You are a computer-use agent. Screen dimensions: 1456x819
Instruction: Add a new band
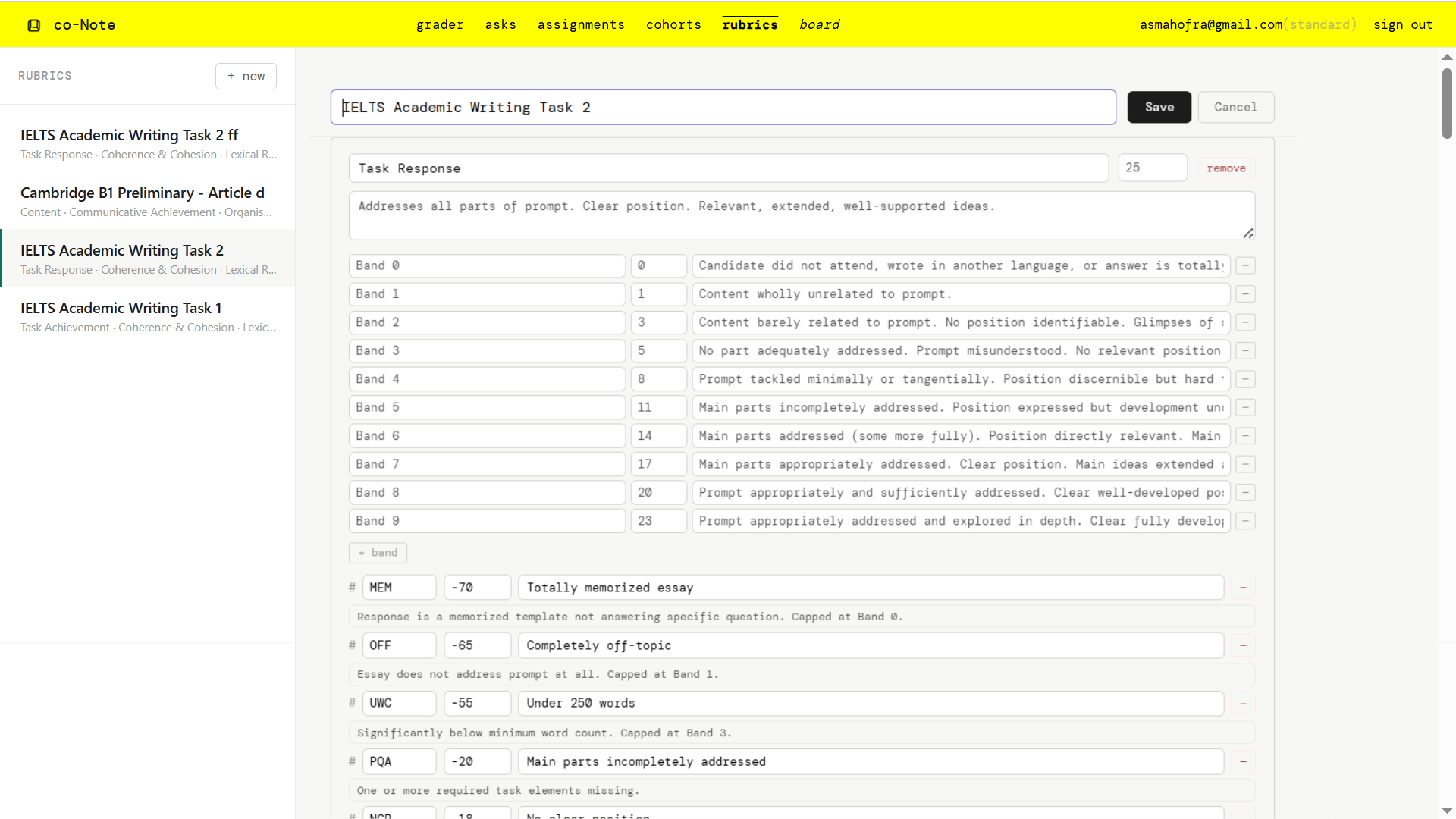tap(378, 553)
